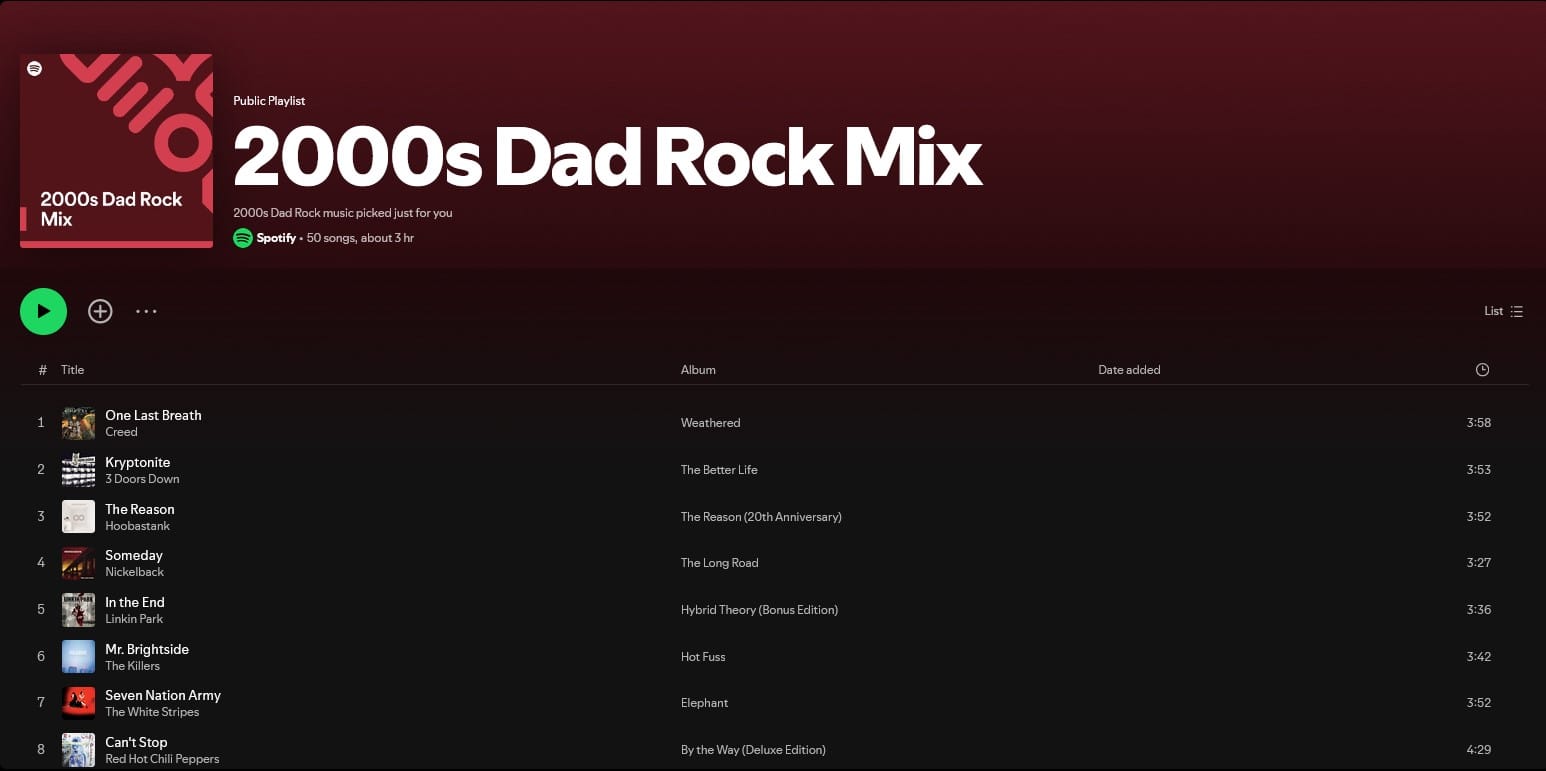Select the In the End track title
Viewport: 1546px width, 771px height.
135,602
